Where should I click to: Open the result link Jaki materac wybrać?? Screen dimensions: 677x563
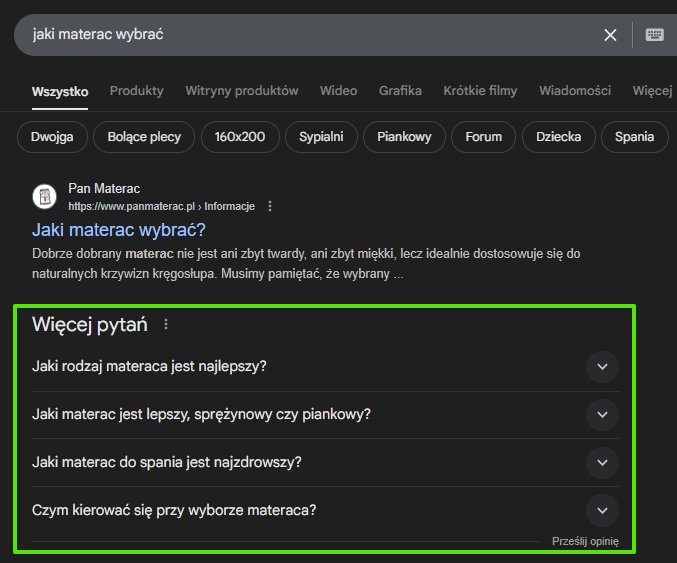tap(119, 230)
